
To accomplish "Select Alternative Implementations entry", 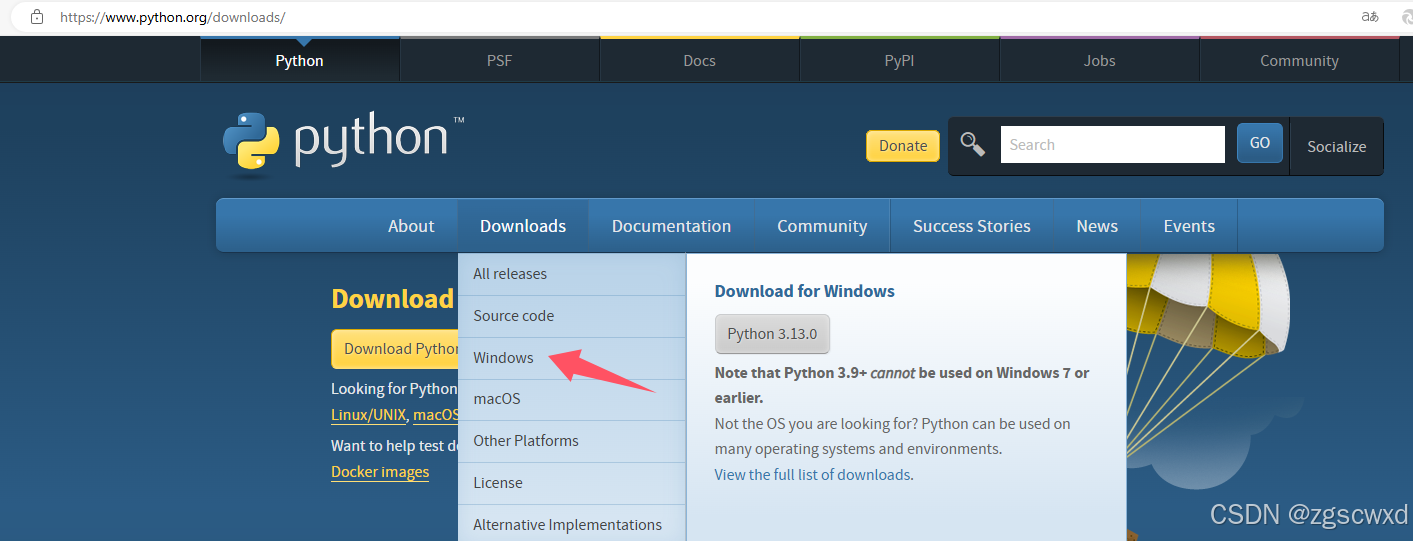I will point(572,524).
